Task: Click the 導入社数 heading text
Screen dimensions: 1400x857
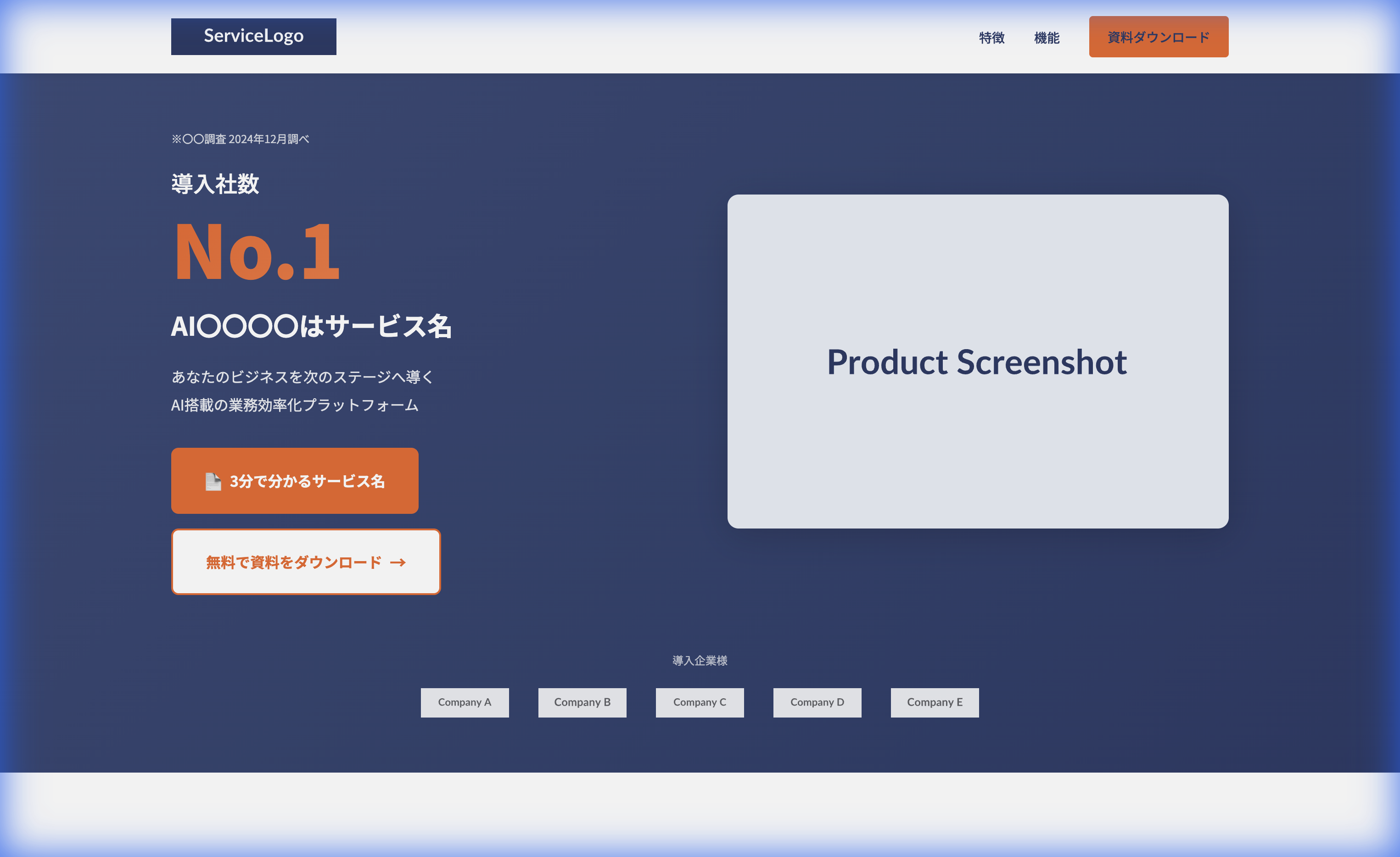Action: (215, 184)
